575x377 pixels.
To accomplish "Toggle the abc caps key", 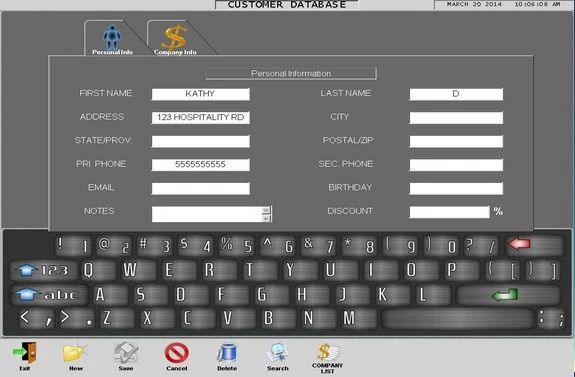I will tap(48, 294).
